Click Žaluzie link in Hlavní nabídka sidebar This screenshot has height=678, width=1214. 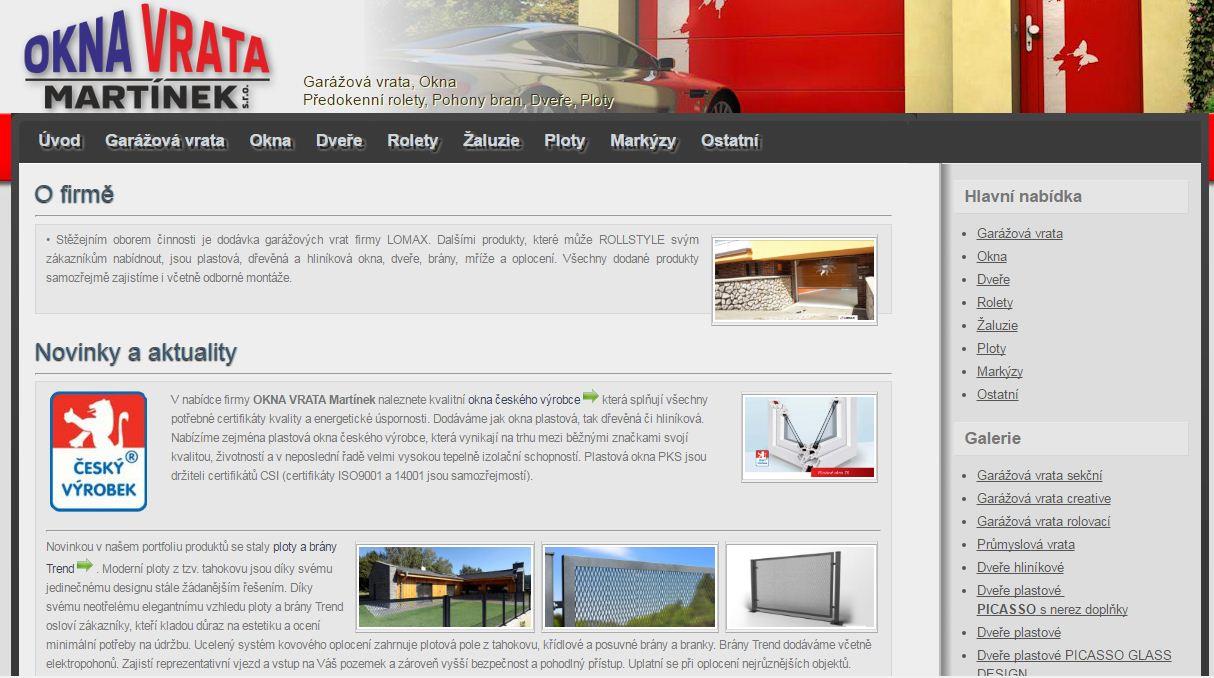[x=997, y=326]
